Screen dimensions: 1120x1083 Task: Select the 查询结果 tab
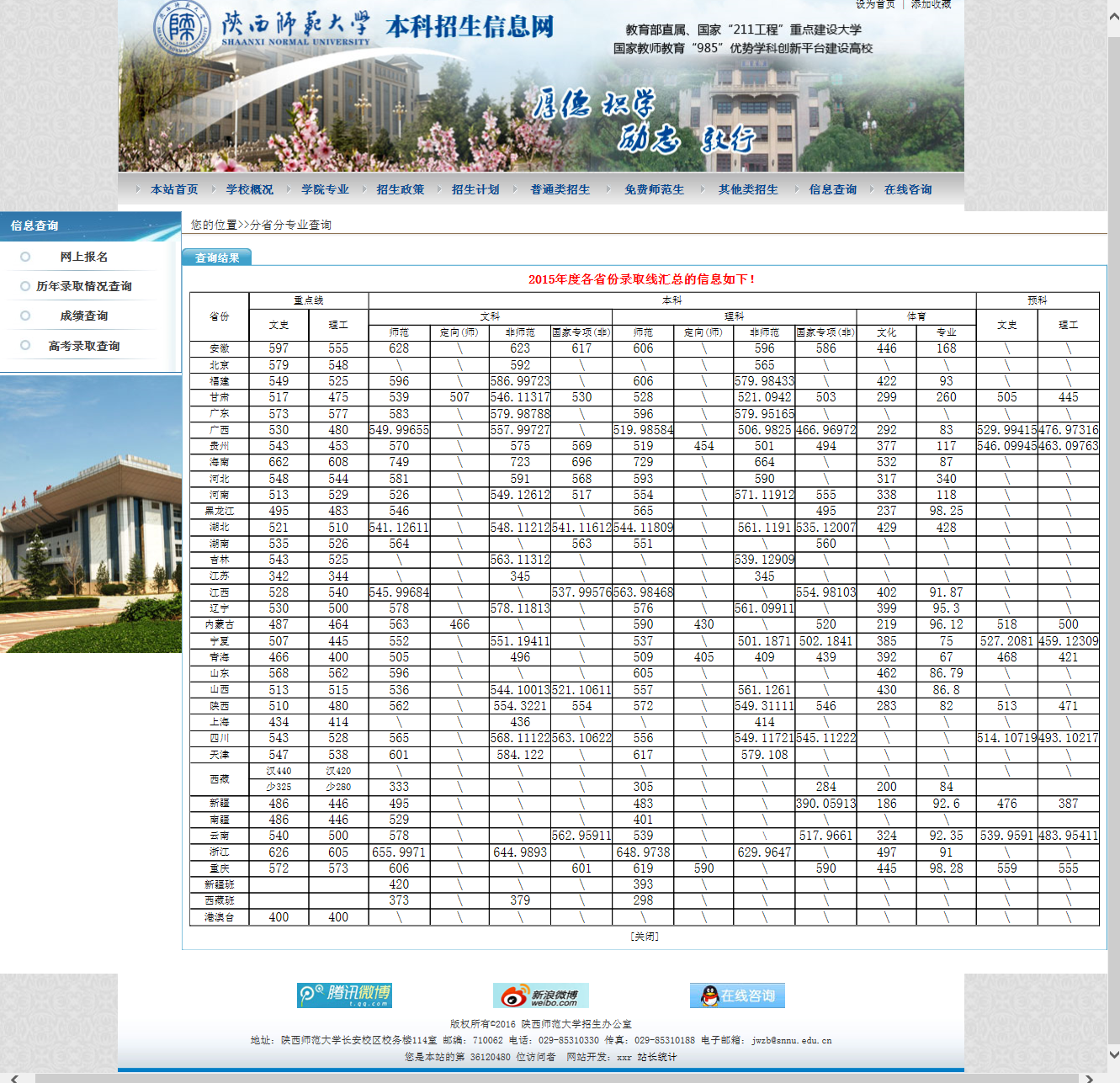pyautogui.click(x=217, y=257)
